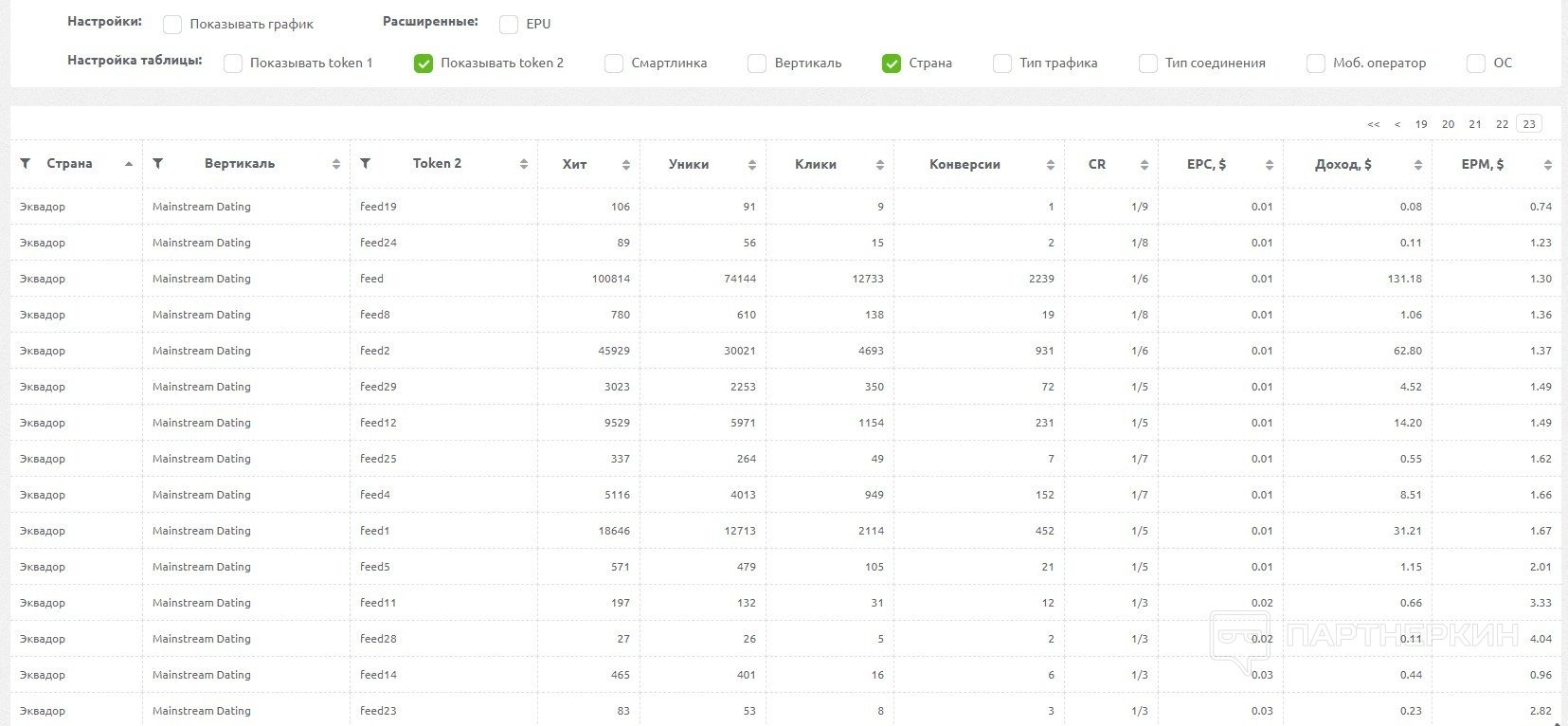Enable Смартлинка column checkbox
The height and width of the screenshot is (726, 1568).
614,64
